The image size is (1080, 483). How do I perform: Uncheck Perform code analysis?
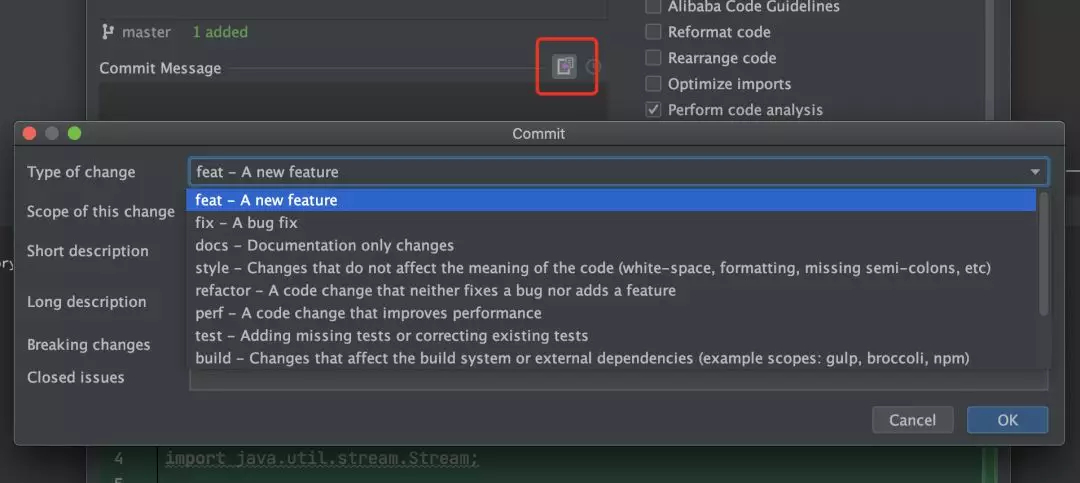(x=653, y=110)
